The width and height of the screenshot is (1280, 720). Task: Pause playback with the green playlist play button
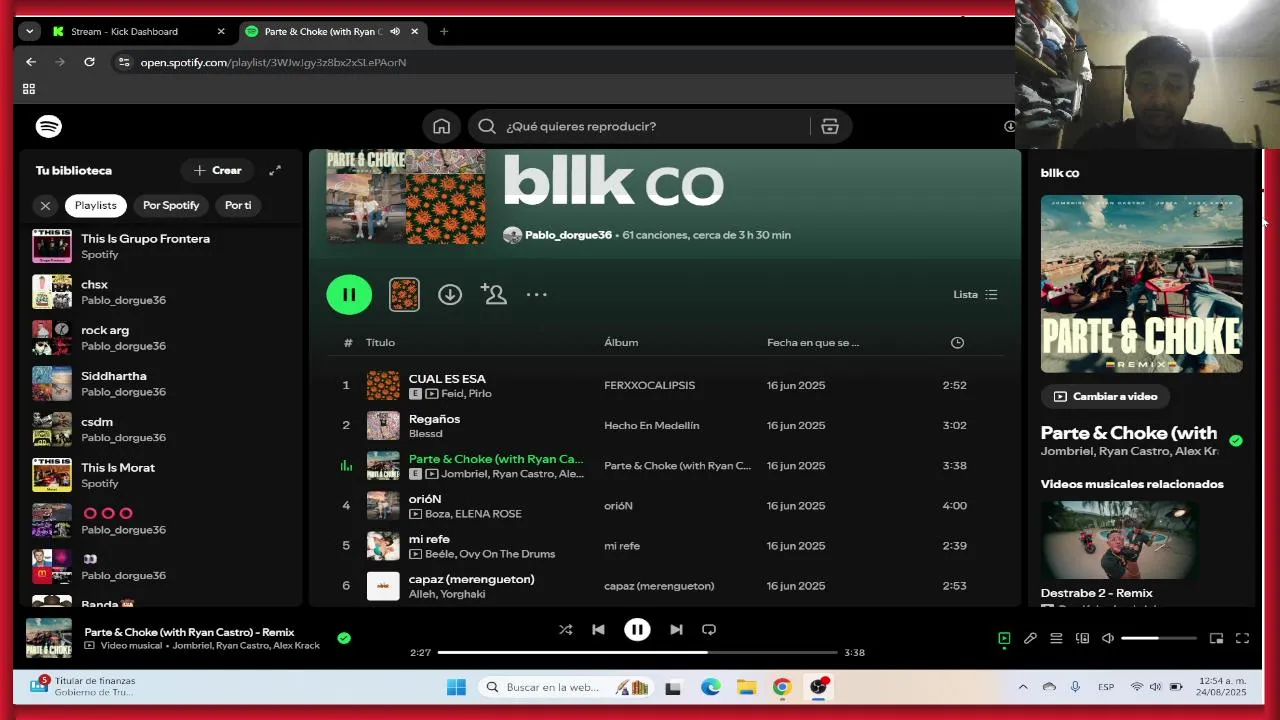pos(349,294)
